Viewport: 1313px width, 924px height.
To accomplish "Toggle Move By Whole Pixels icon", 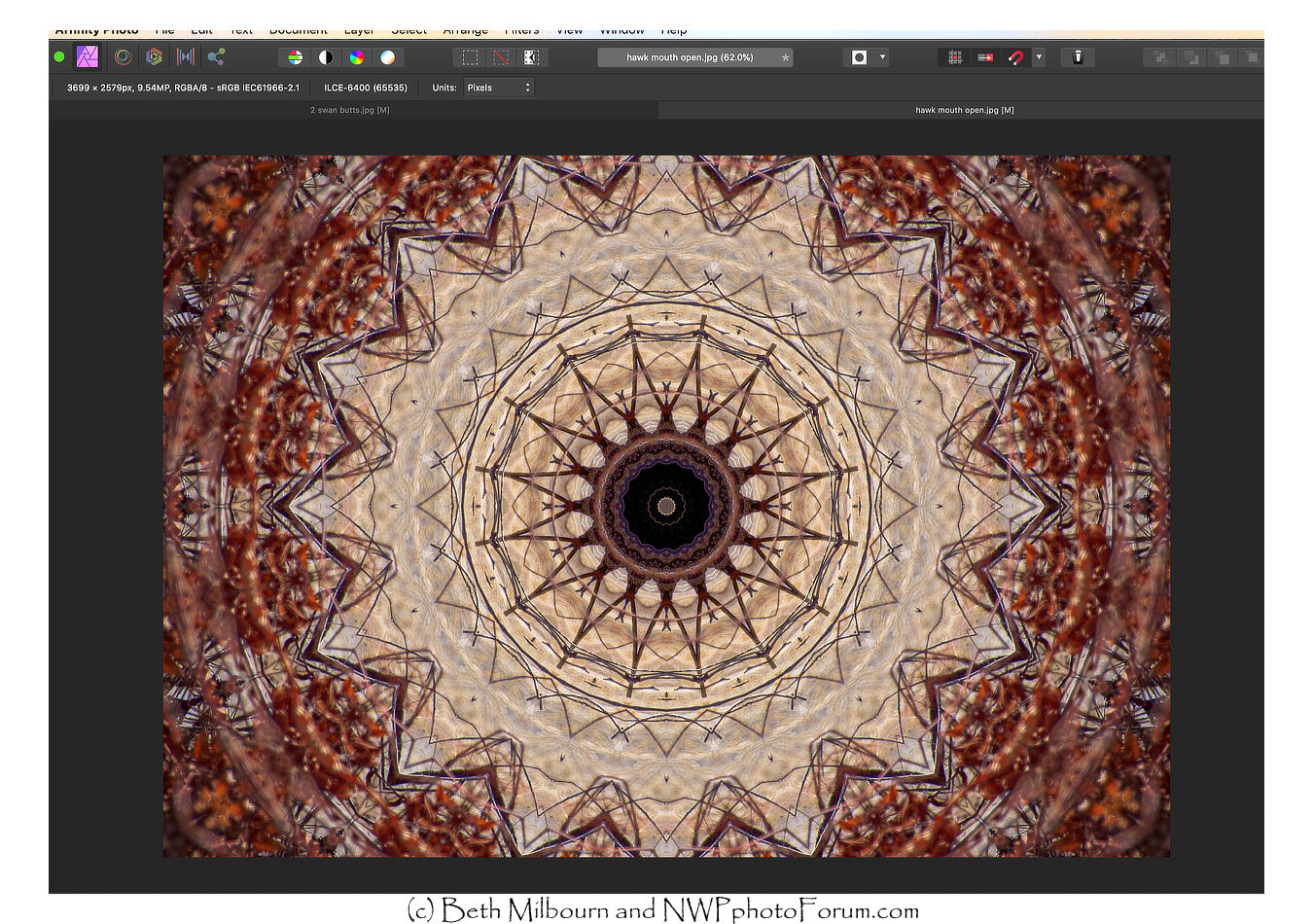I will [x=985, y=57].
